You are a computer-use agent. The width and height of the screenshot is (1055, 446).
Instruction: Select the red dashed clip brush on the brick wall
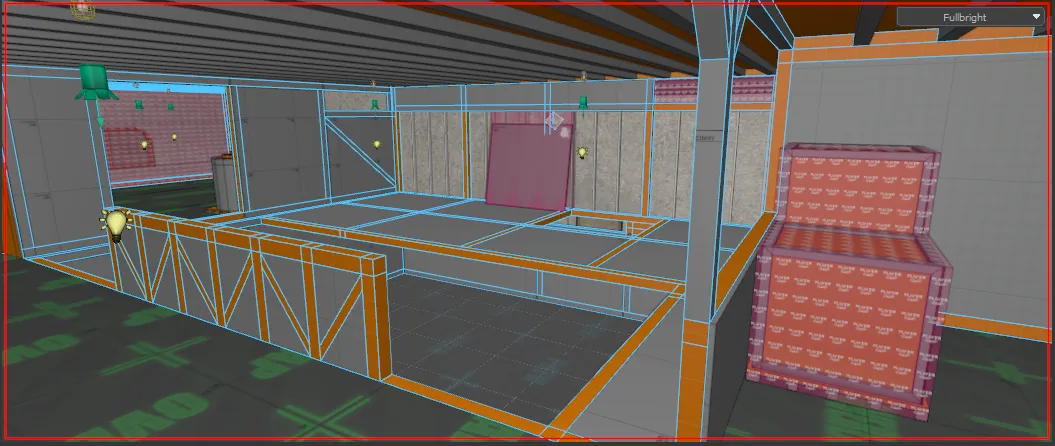[129, 148]
